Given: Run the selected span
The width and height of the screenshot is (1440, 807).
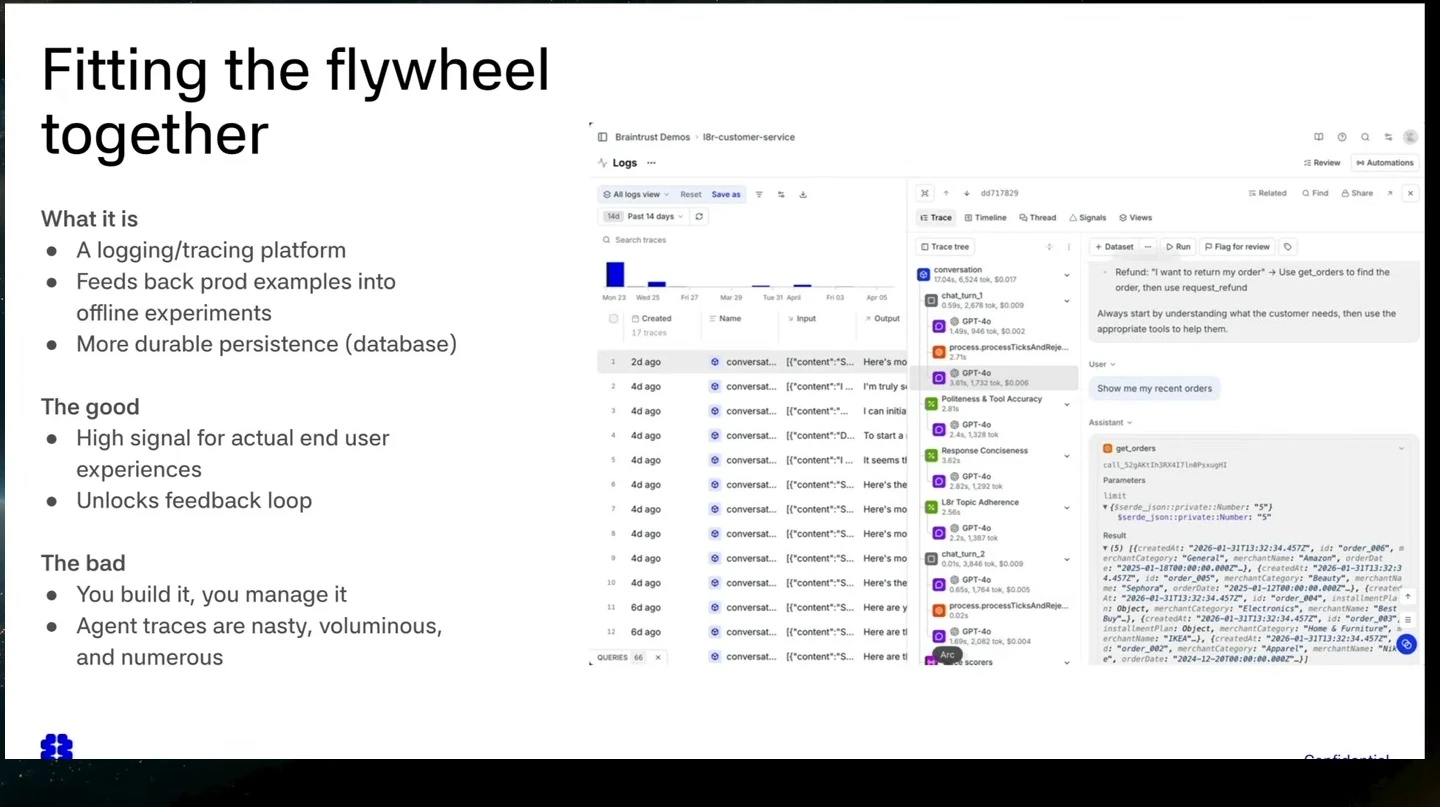Looking at the screenshot, I should [x=1178, y=246].
